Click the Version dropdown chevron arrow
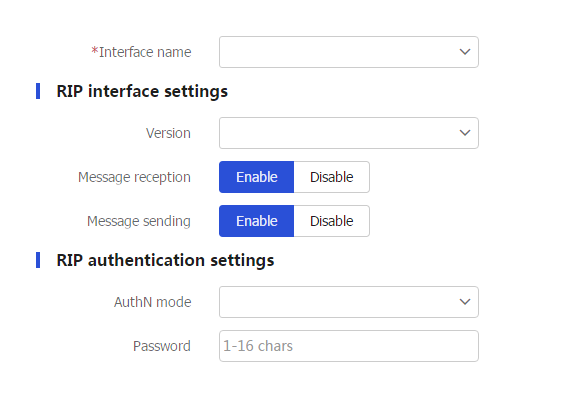This screenshot has width=573, height=411. point(464,133)
